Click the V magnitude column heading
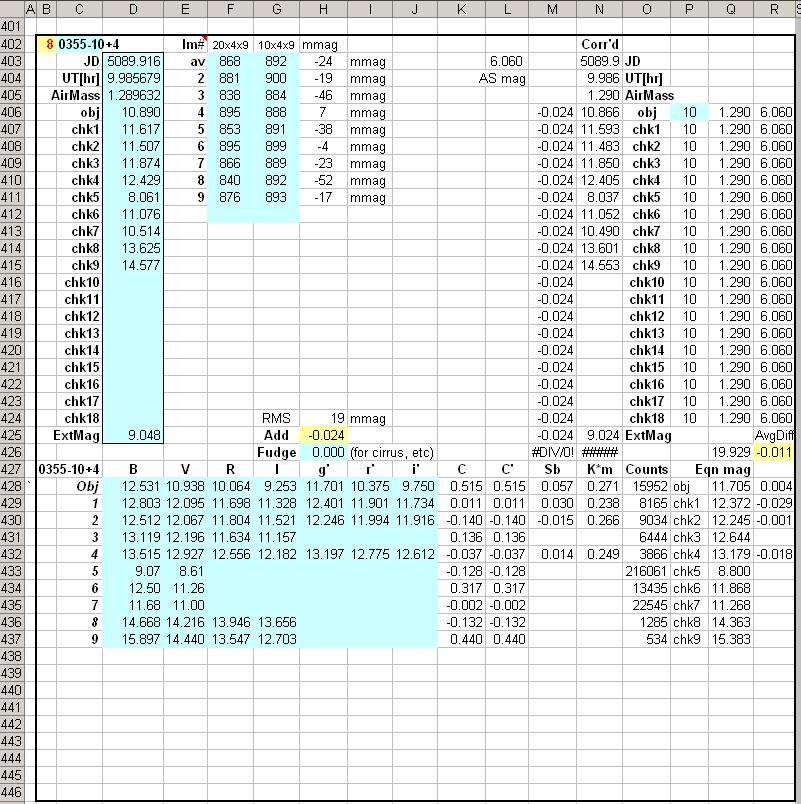Image resolution: width=801 pixels, height=804 pixels. [x=186, y=469]
